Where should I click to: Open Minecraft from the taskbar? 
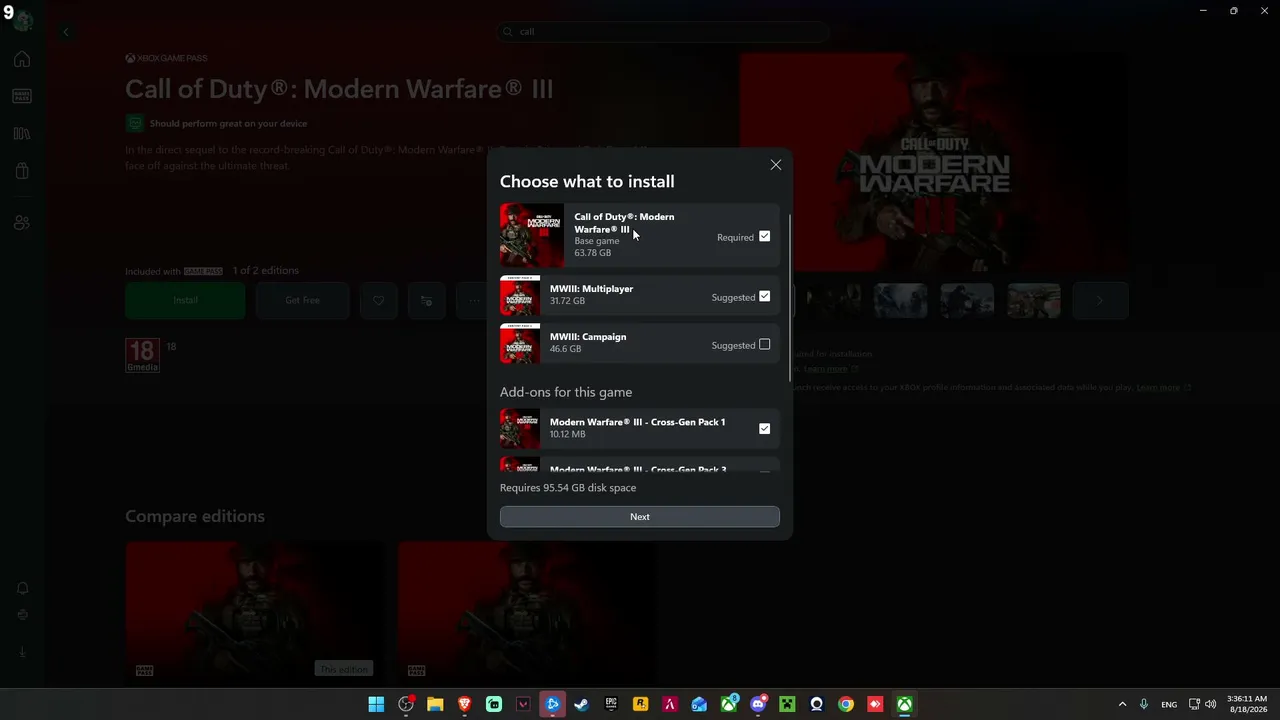pyautogui.click(x=787, y=704)
